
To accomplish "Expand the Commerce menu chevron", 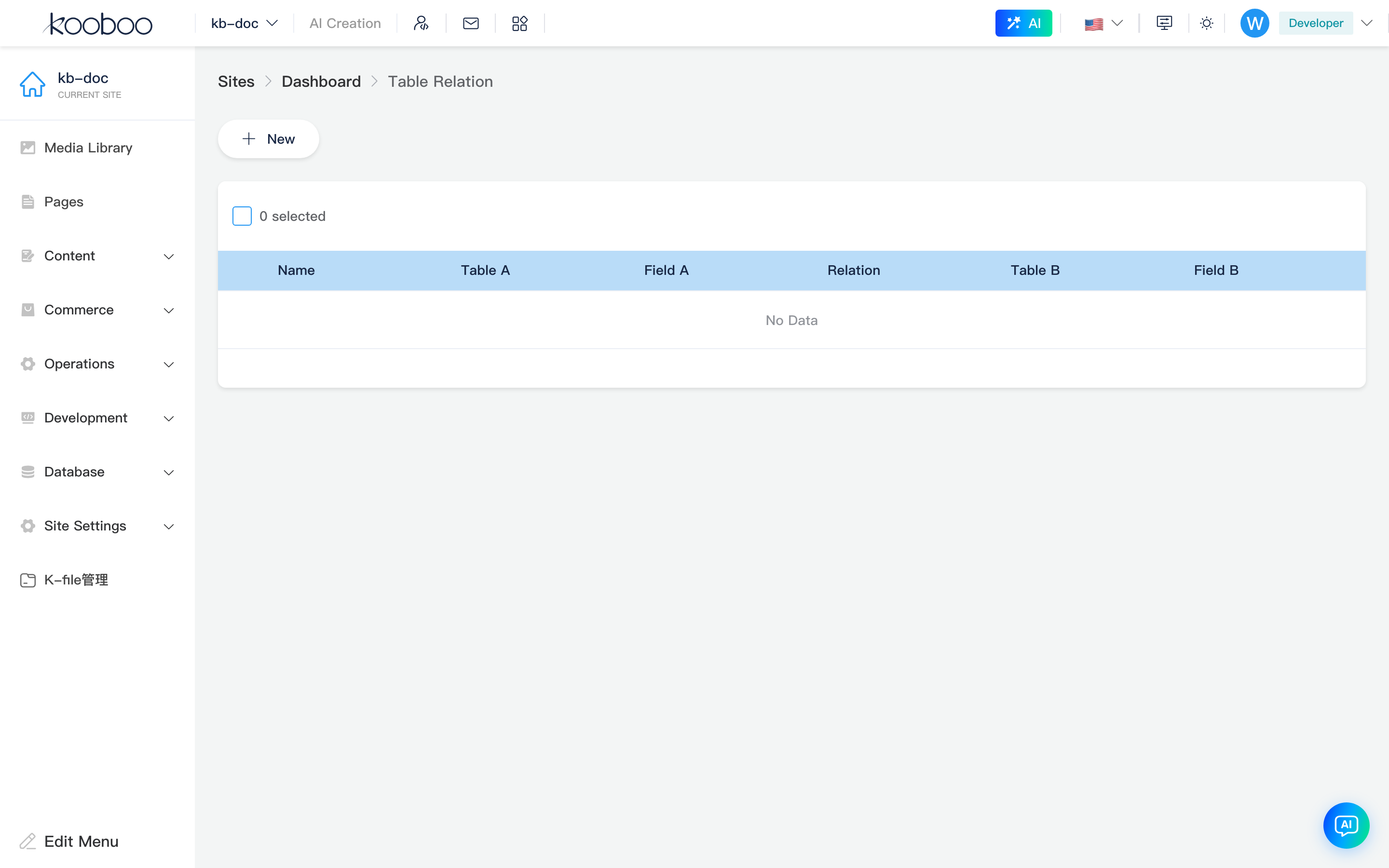I will tap(169, 311).
